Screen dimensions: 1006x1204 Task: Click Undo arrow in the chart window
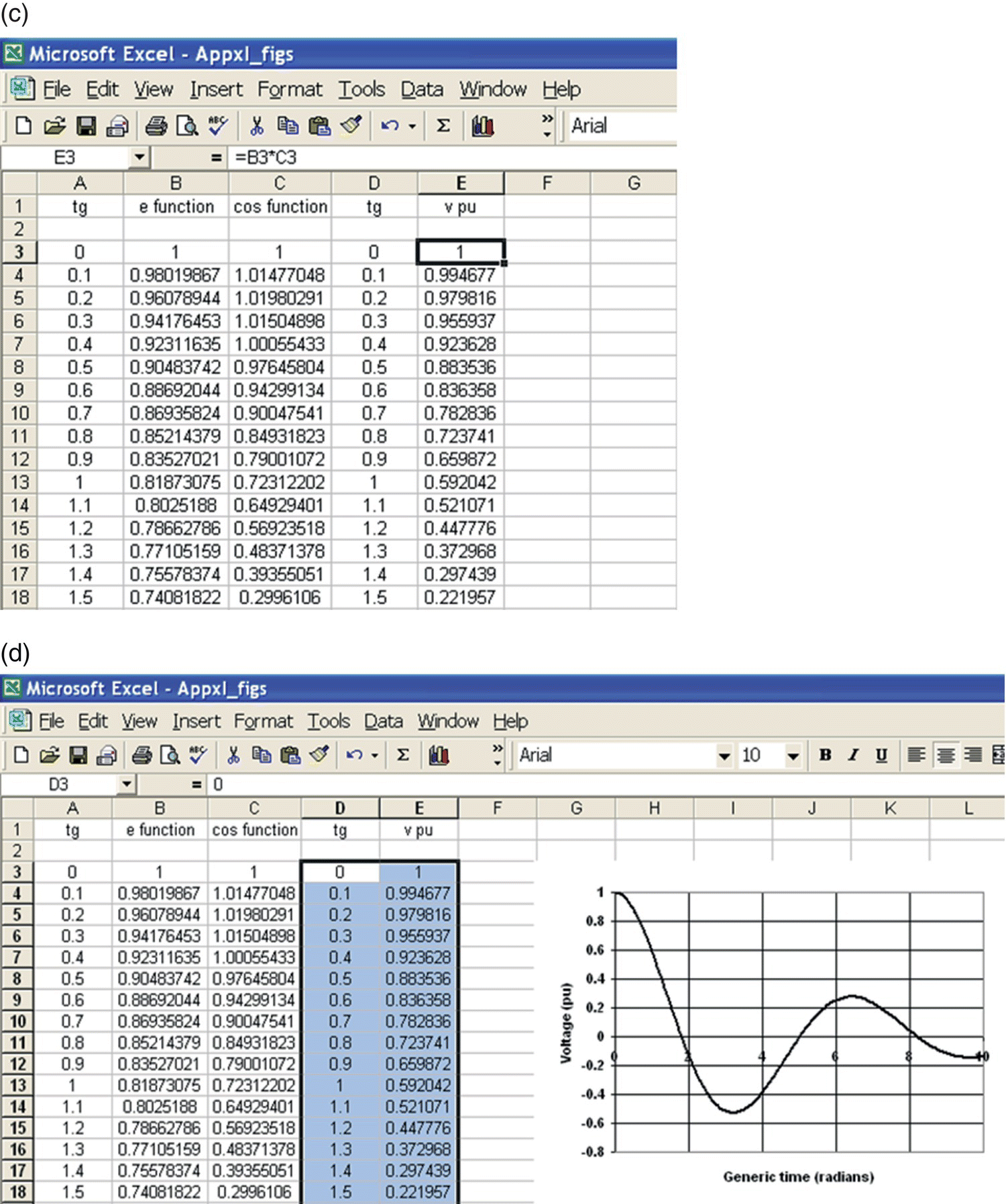[354, 756]
